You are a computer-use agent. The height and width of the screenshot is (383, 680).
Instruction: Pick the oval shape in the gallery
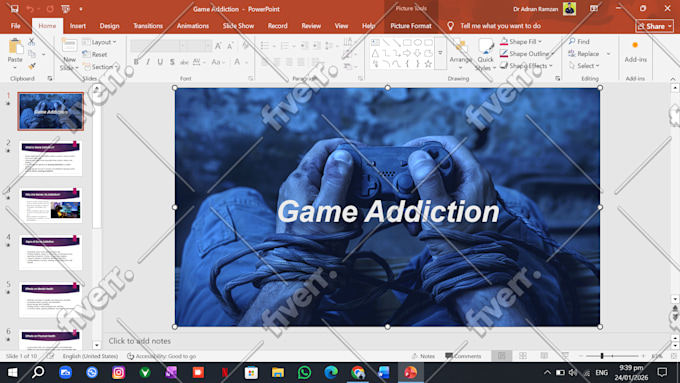[x=418, y=43]
